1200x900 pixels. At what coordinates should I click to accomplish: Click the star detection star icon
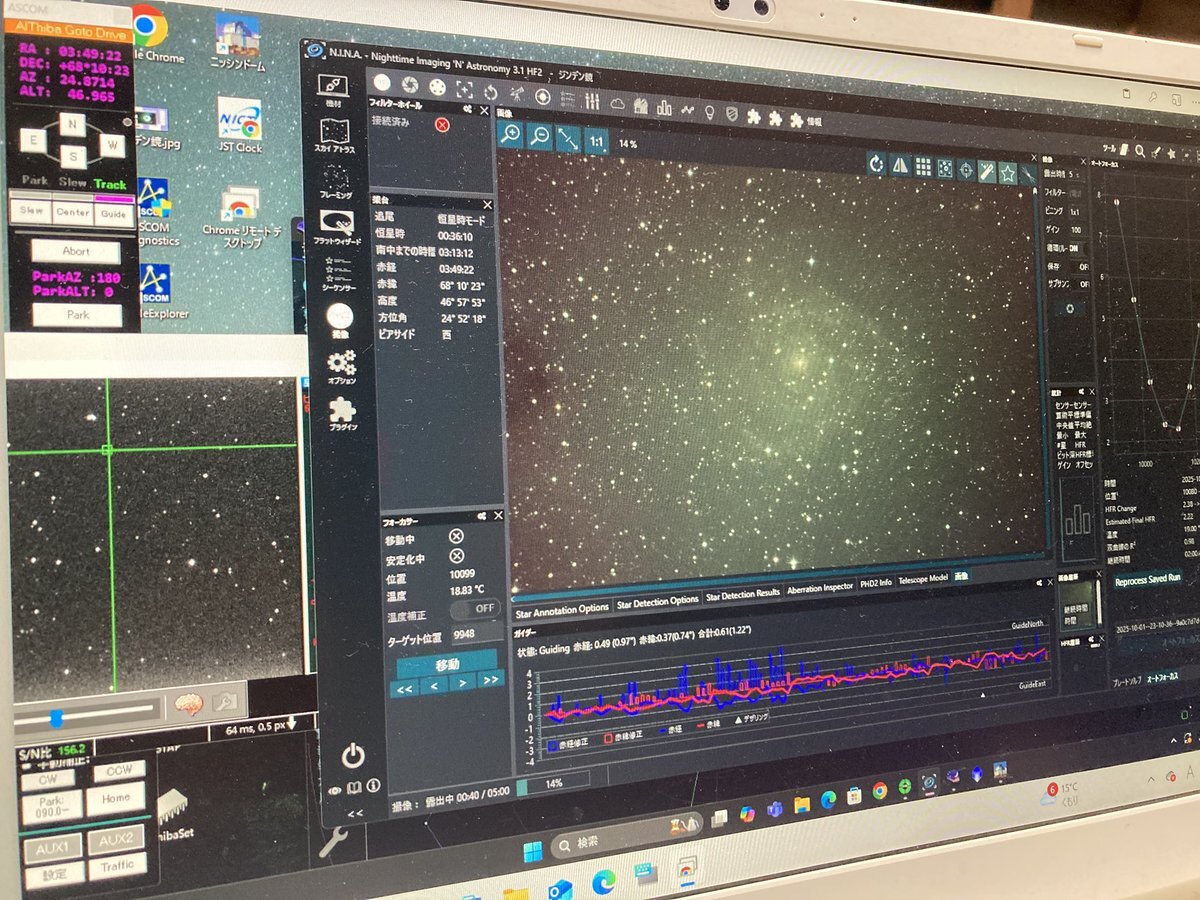tap(1008, 174)
